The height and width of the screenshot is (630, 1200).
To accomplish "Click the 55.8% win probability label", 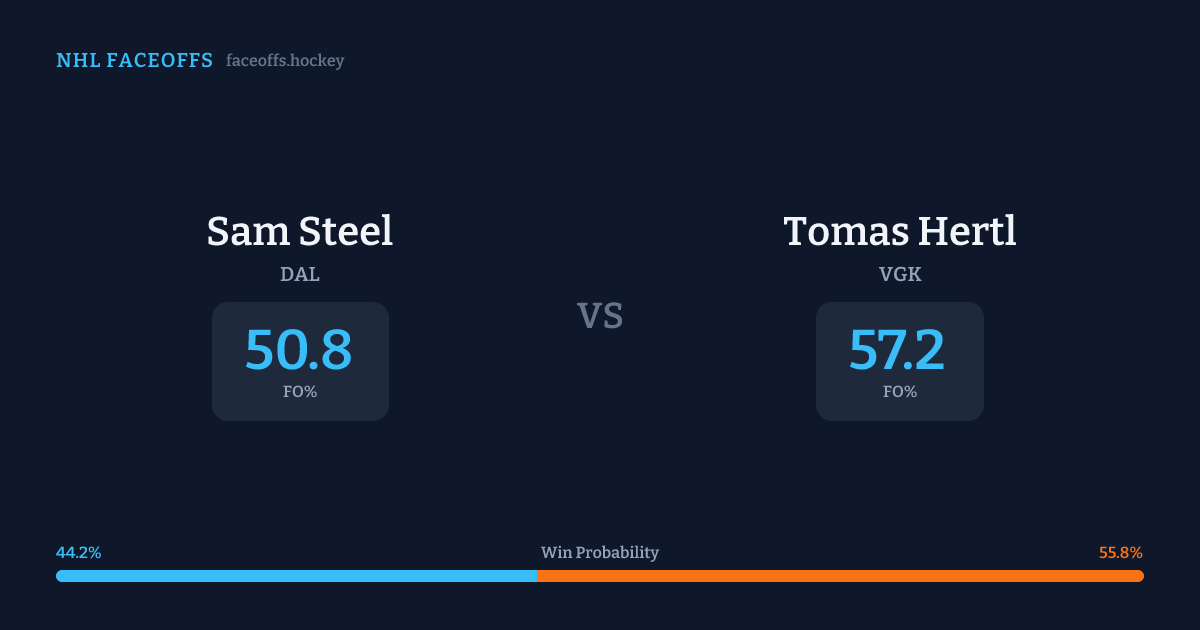I will click(1120, 553).
